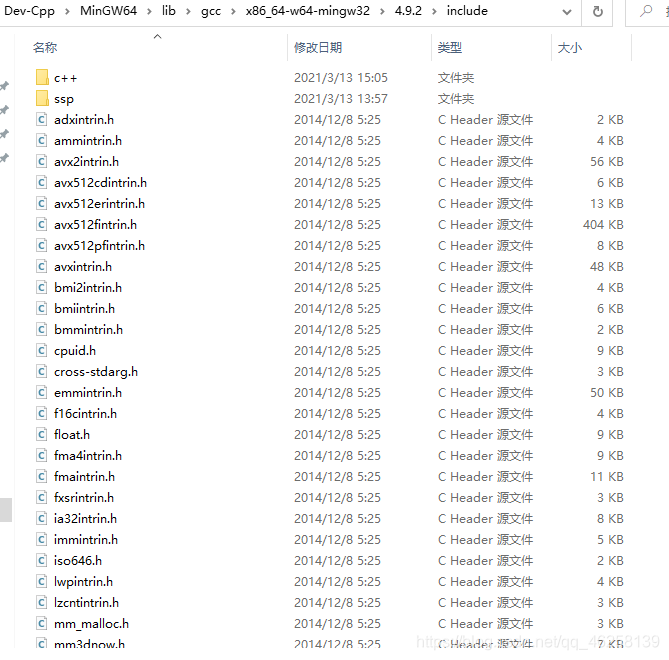This screenshot has width=669, height=660.
Task: Expand the chevron after Dev-Cpp breadcrumb
Action: tap(67, 12)
